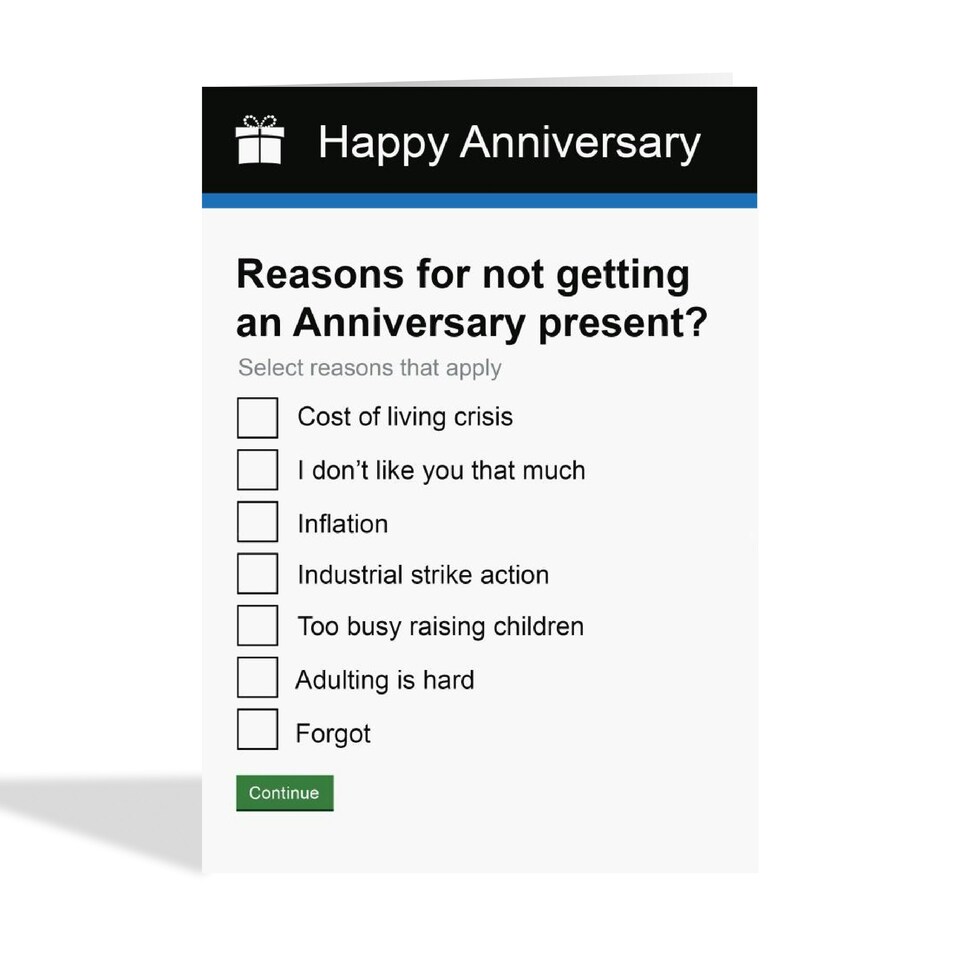Screen dimensions: 960x960
Task: Click the Cost of living crisis label text
Action: coord(405,417)
